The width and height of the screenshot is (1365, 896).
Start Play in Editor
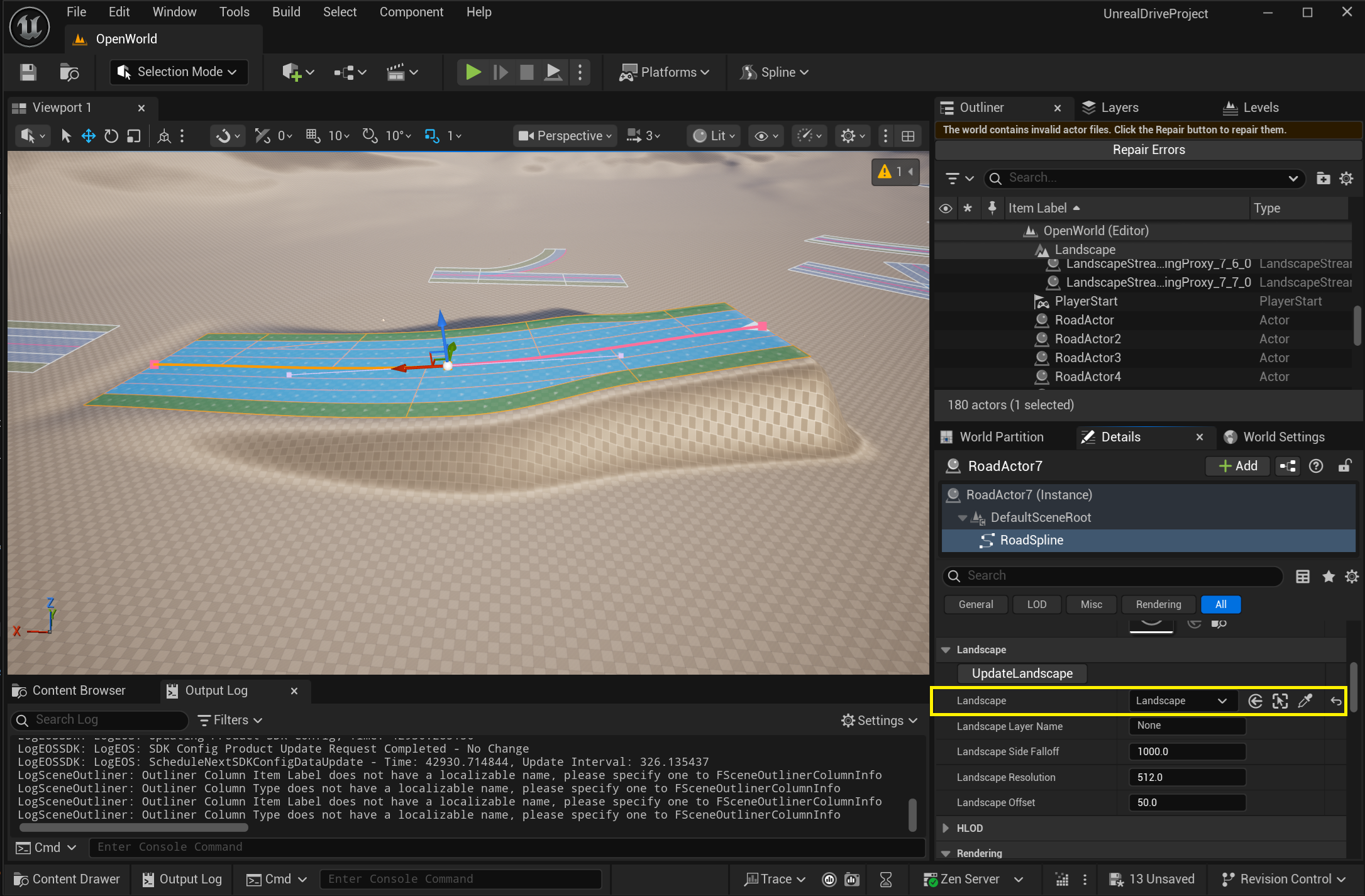(x=473, y=72)
